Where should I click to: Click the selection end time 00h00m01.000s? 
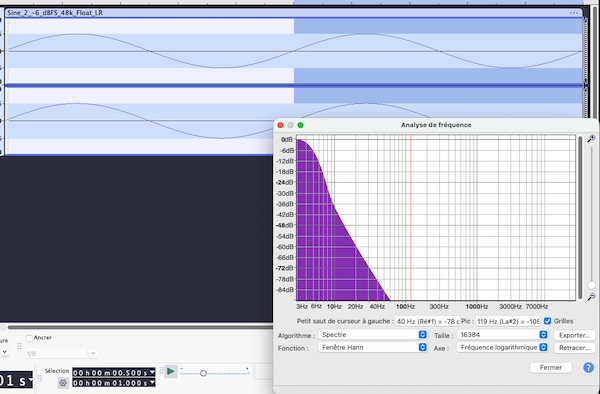(111, 383)
